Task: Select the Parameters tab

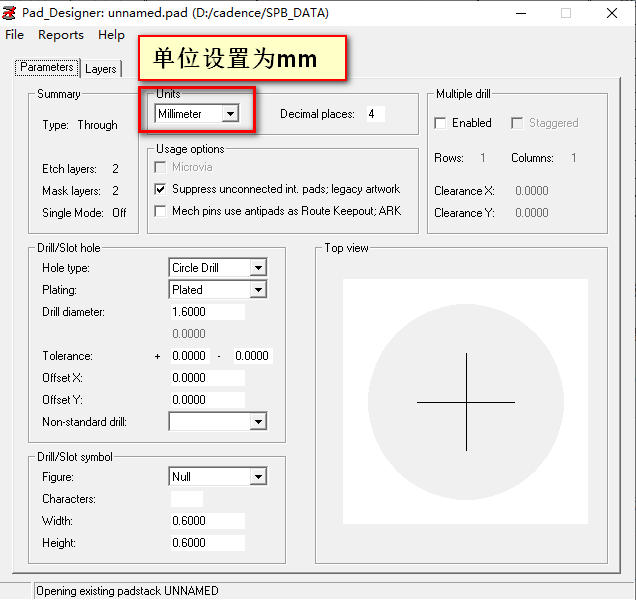Action: click(x=46, y=68)
